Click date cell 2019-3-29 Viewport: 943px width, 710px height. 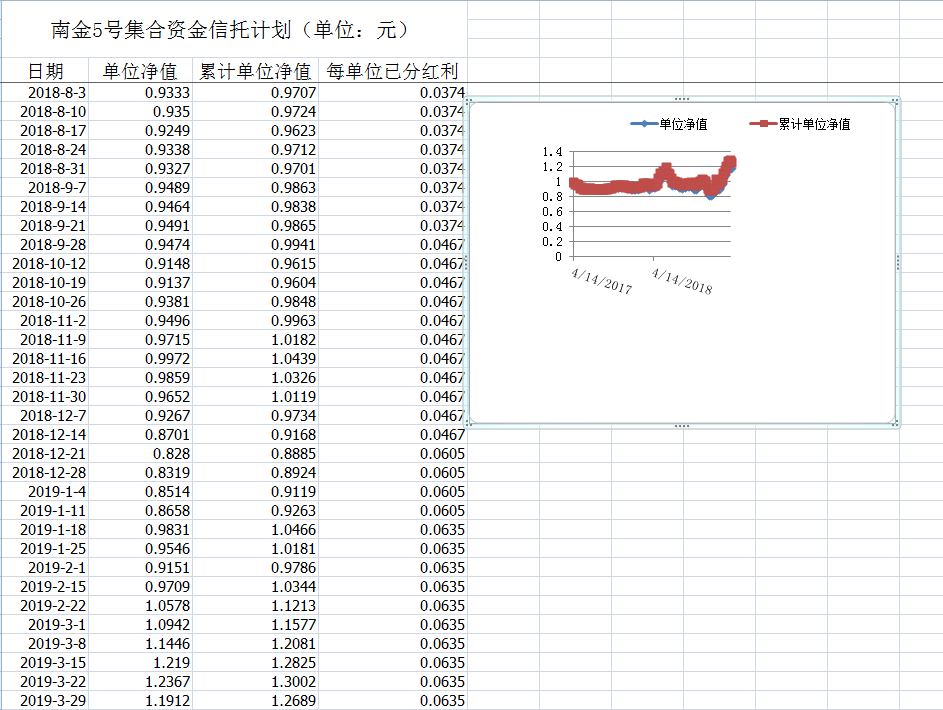point(45,700)
